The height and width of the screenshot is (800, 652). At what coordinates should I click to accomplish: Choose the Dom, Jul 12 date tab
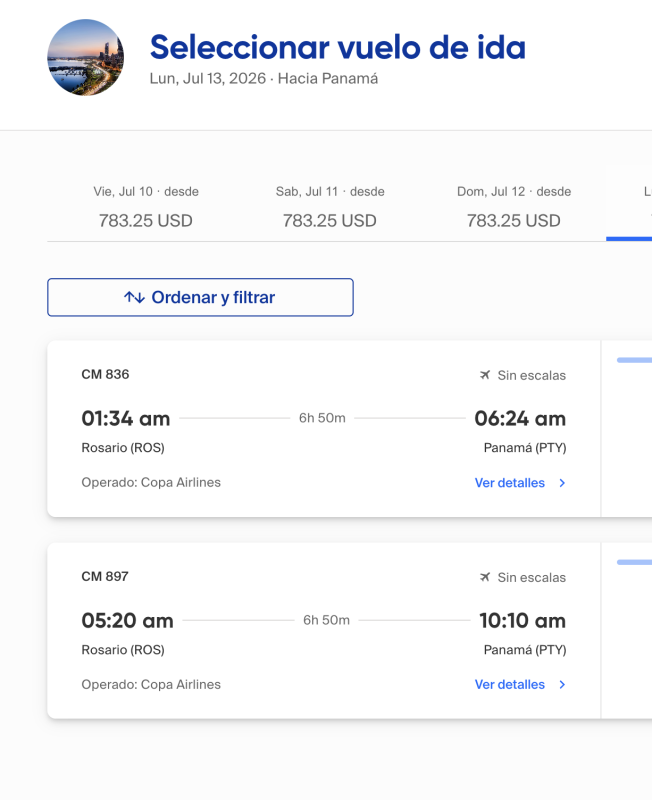pos(513,207)
